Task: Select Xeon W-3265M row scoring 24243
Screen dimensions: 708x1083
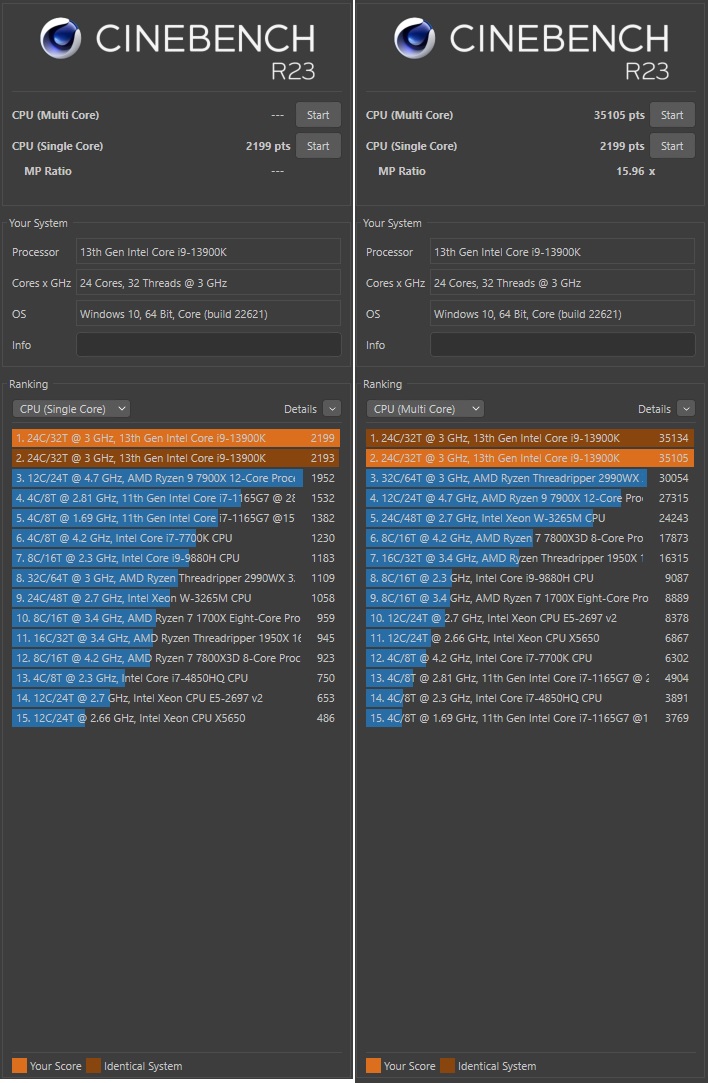Action: tap(530, 518)
